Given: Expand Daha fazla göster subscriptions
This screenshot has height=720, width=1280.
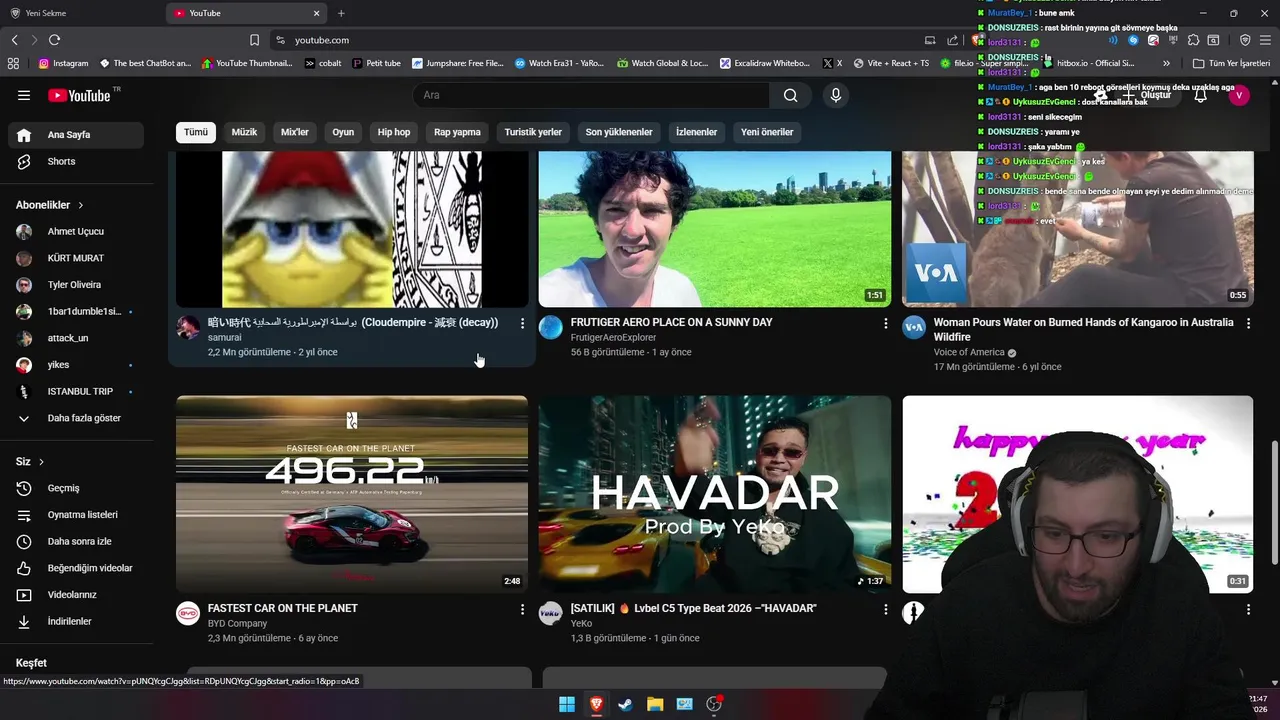Looking at the screenshot, I should (76, 418).
